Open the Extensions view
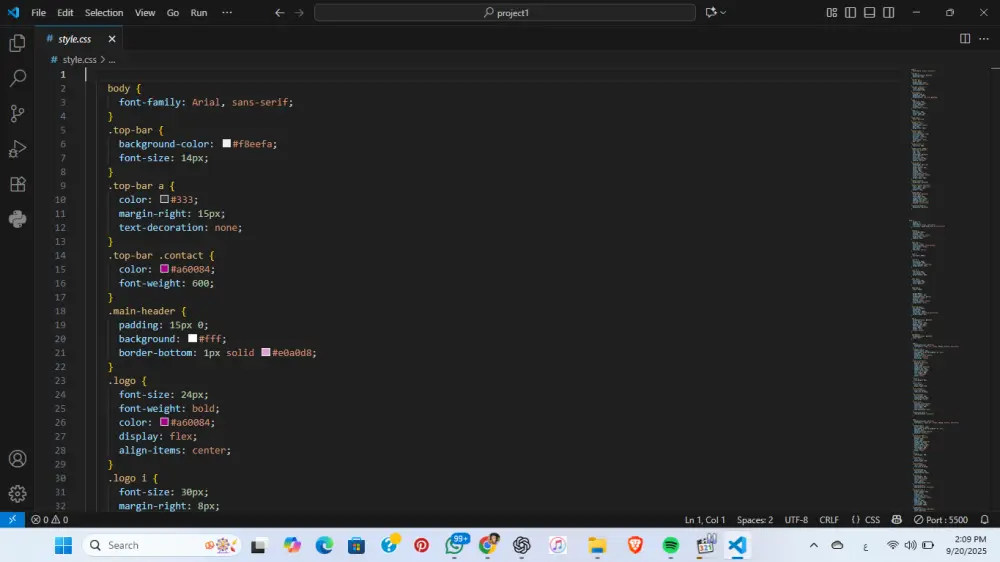Screen dimensions: 1000x562 click(17, 184)
